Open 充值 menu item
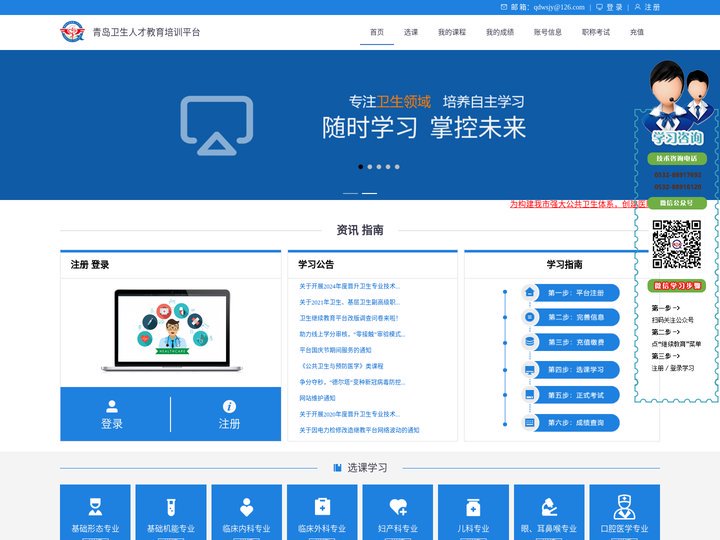720x540 pixels. point(637,32)
